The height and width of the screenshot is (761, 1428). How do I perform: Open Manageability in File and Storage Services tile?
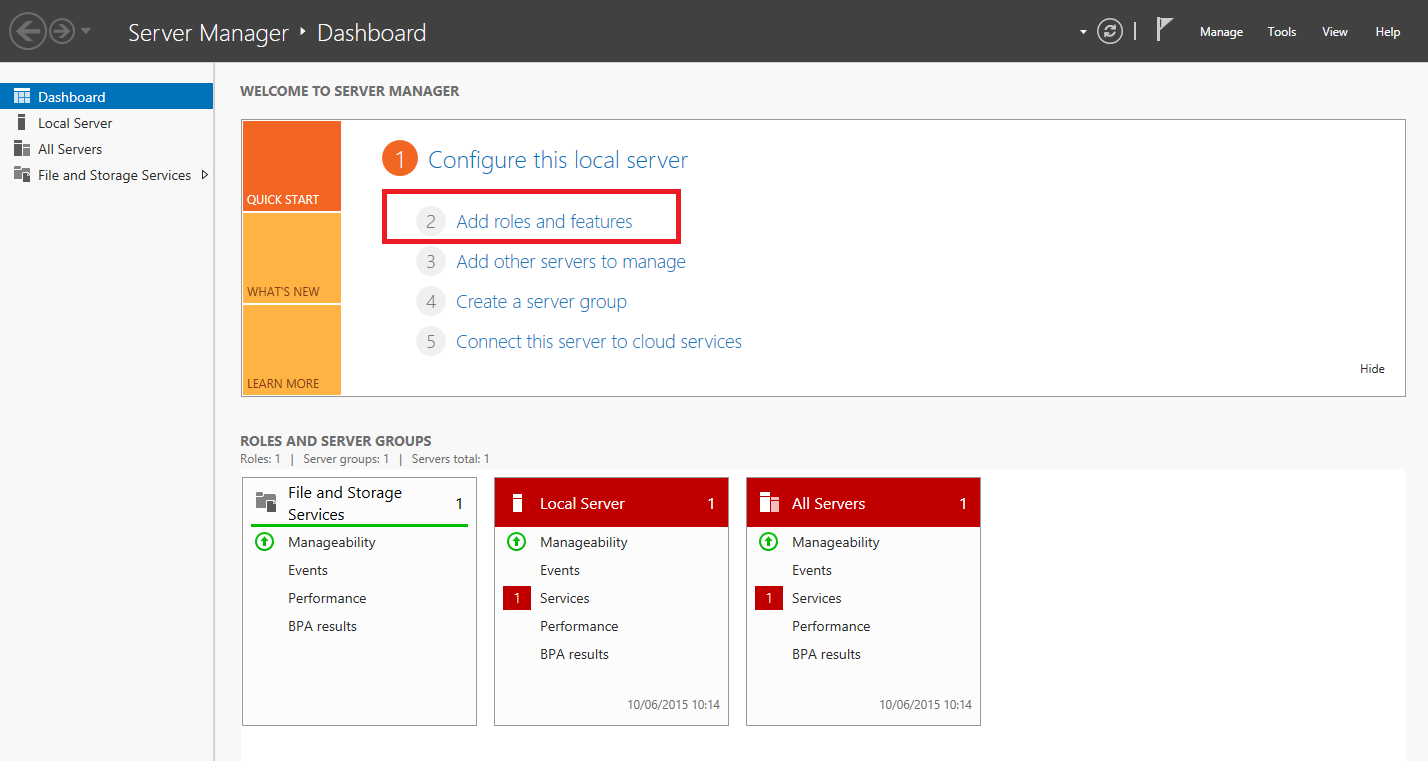pos(332,542)
